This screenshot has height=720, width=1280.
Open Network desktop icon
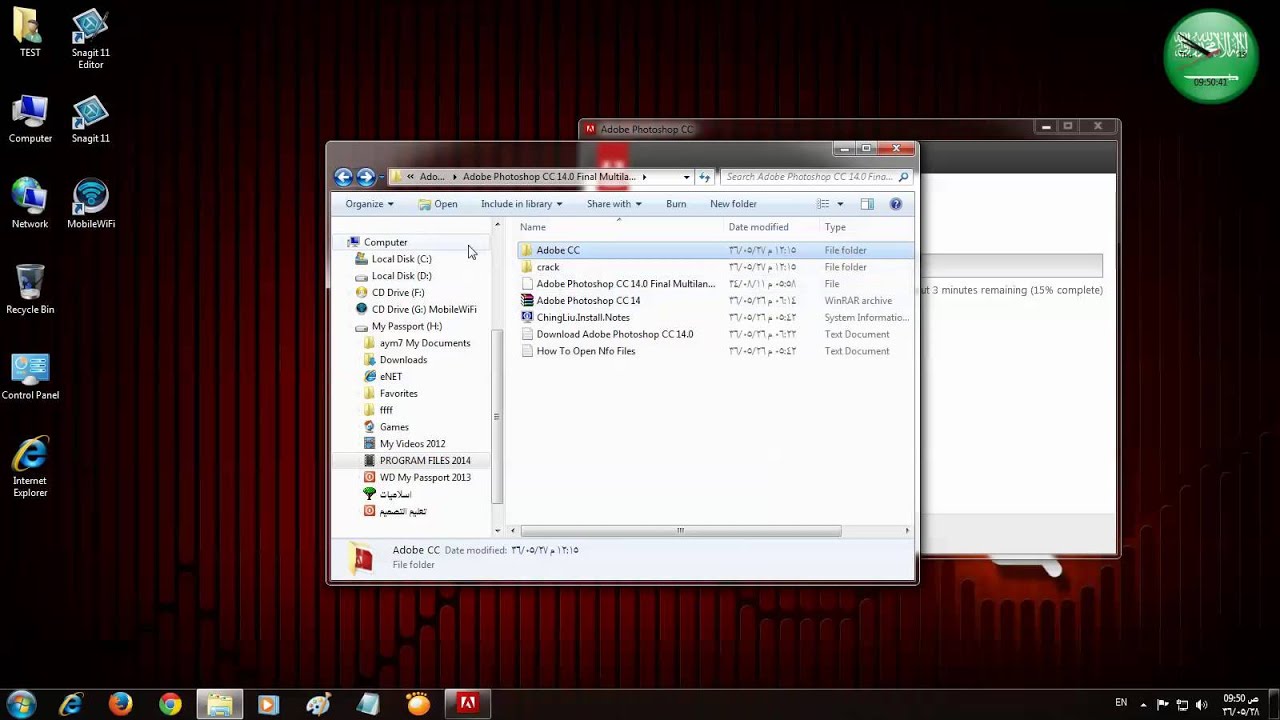pyautogui.click(x=30, y=204)
